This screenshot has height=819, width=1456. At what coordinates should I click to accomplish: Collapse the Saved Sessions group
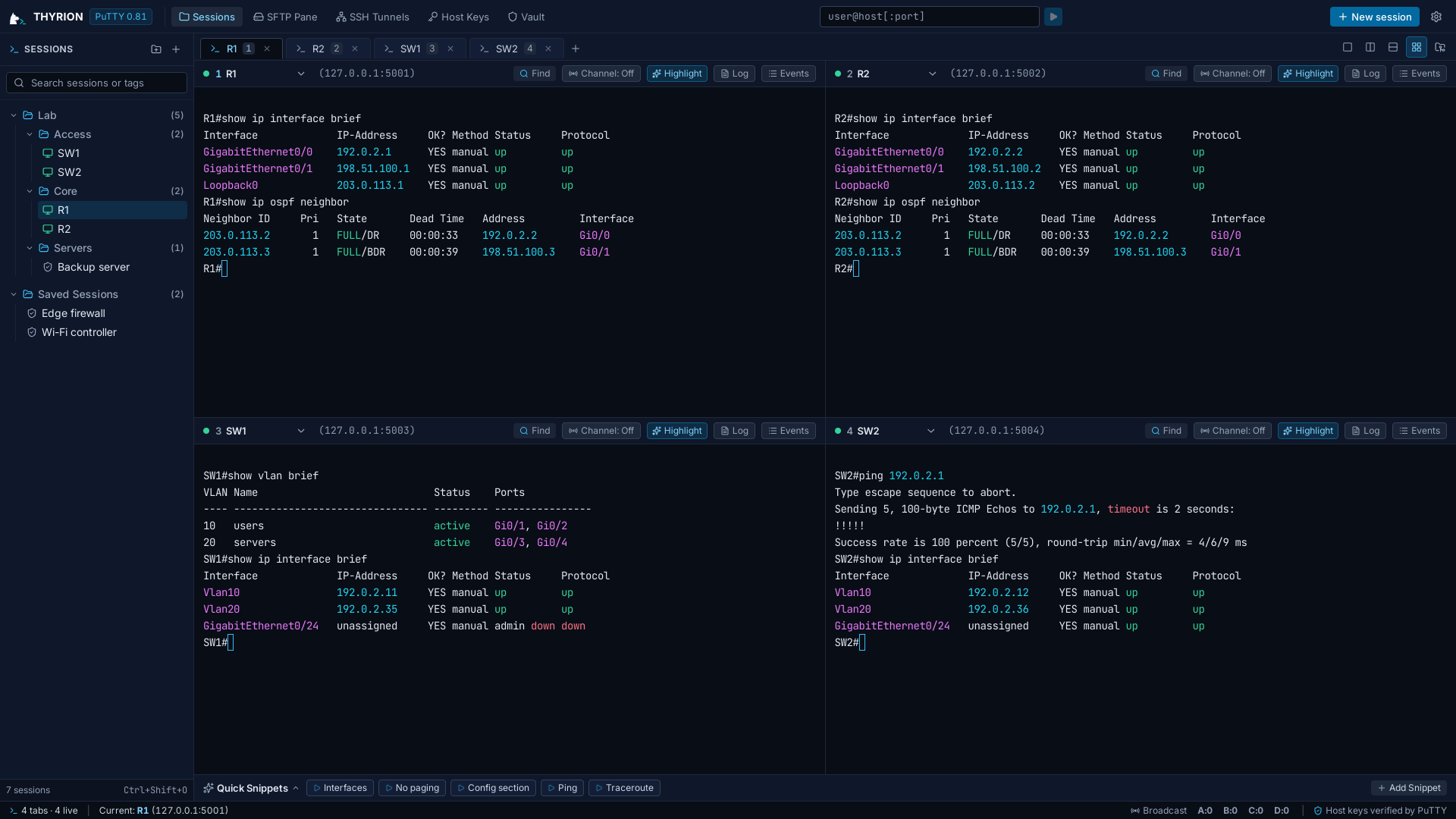click(x=14, y=294)
